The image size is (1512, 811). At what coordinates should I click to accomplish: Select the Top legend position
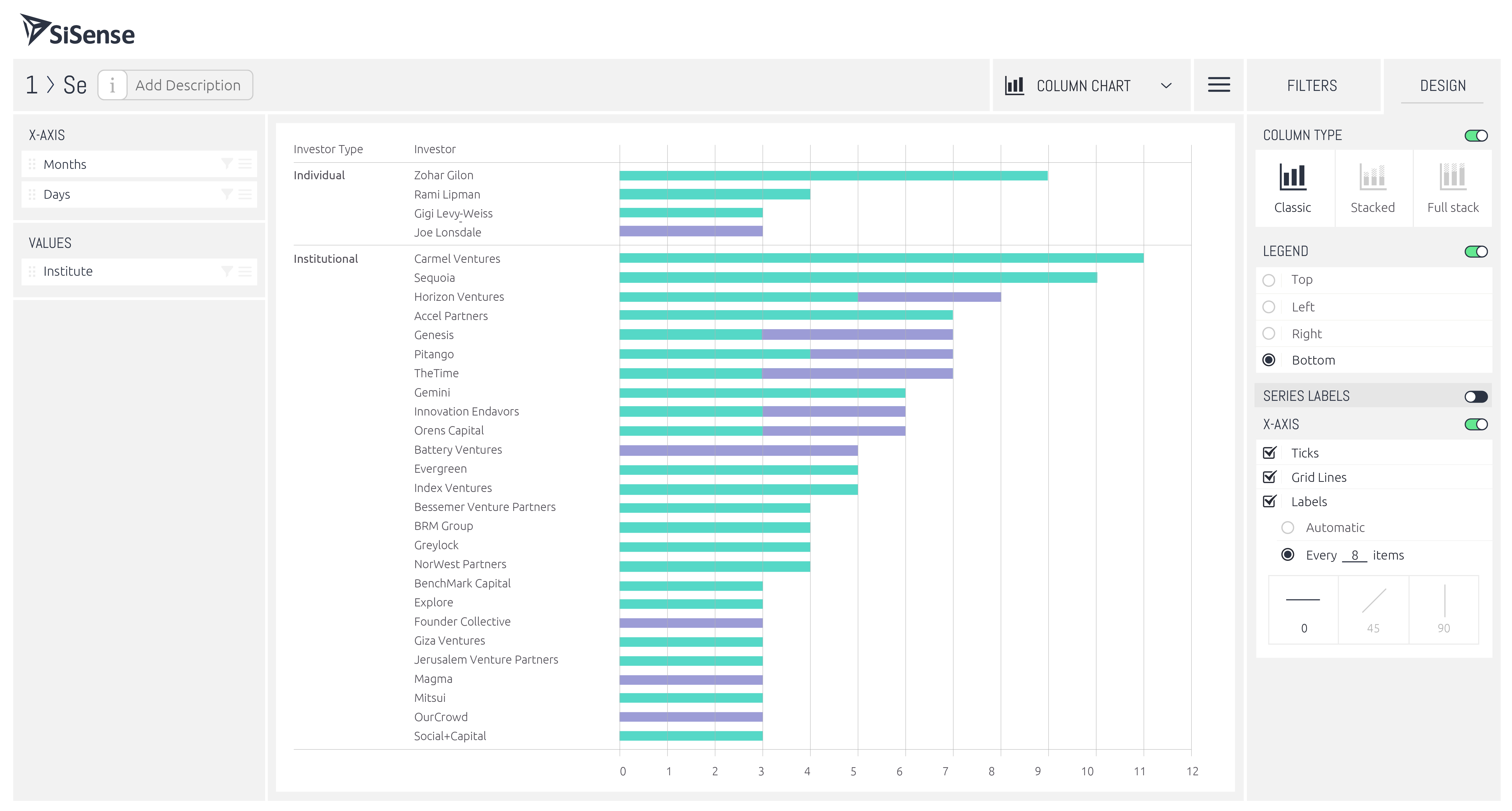[x=1269, y=280]
